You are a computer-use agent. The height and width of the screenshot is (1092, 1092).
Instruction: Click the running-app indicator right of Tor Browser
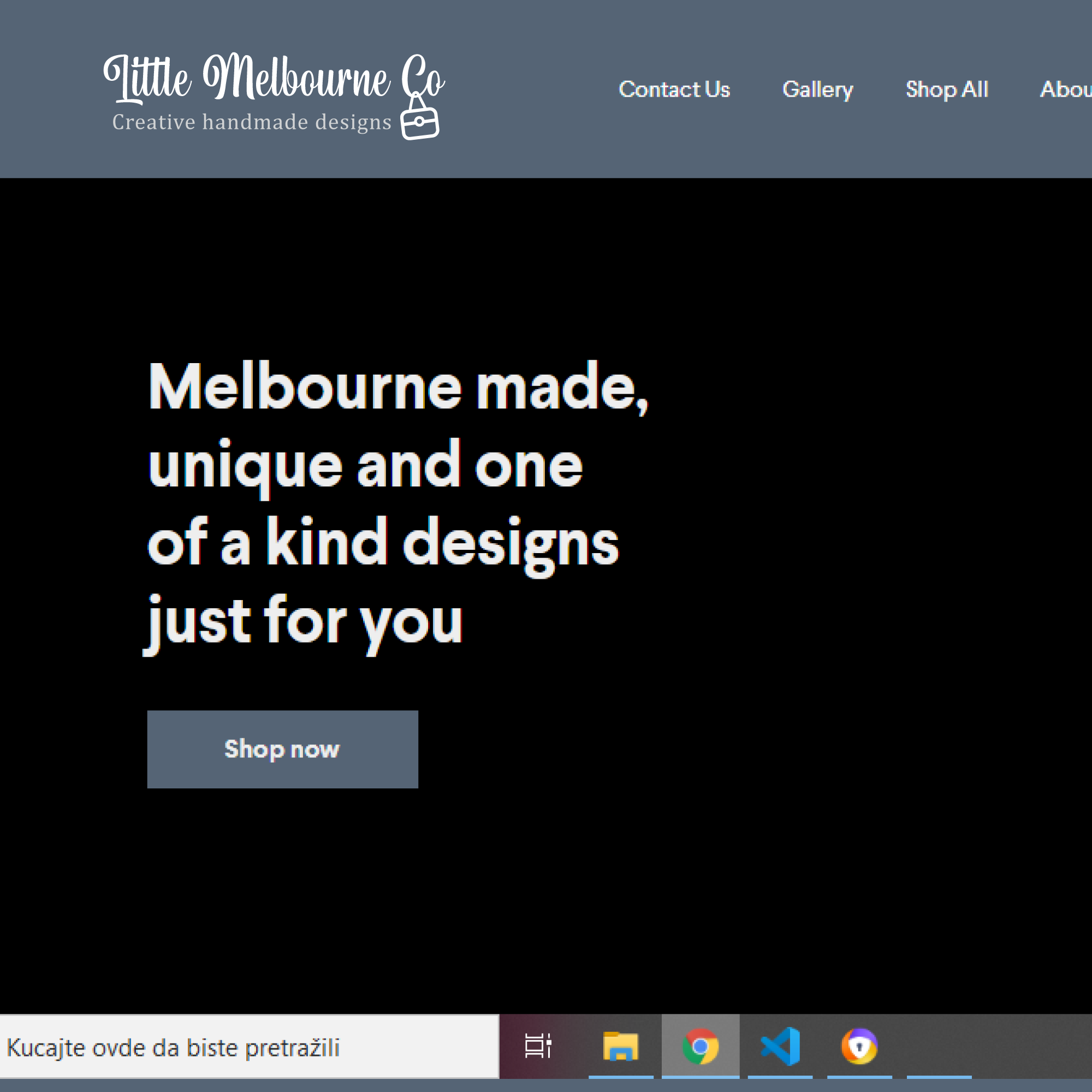pos(938,1077)
